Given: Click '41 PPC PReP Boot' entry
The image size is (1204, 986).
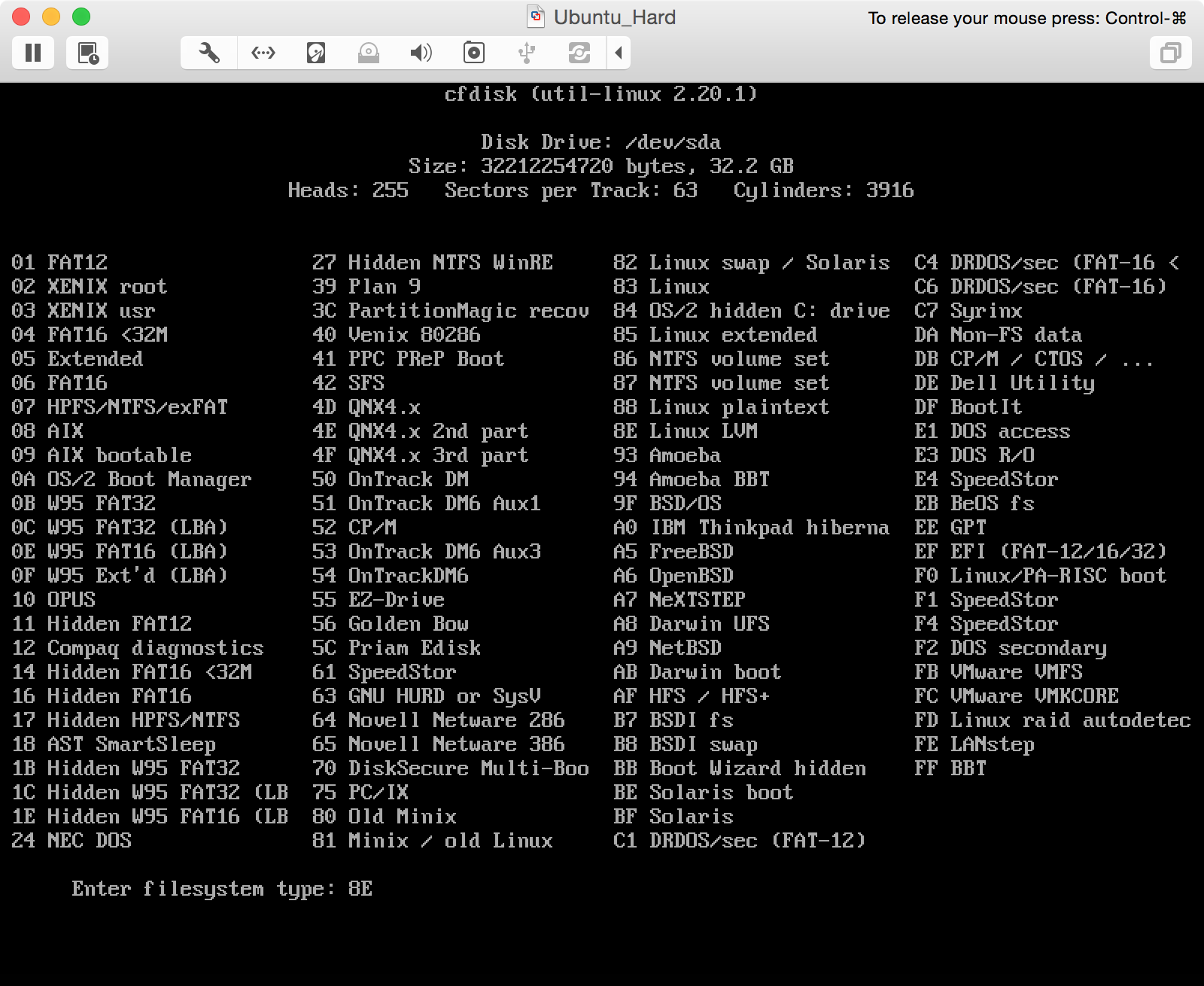Looking at the screenshot, I should pyautogui.click(x=409, y=359).
